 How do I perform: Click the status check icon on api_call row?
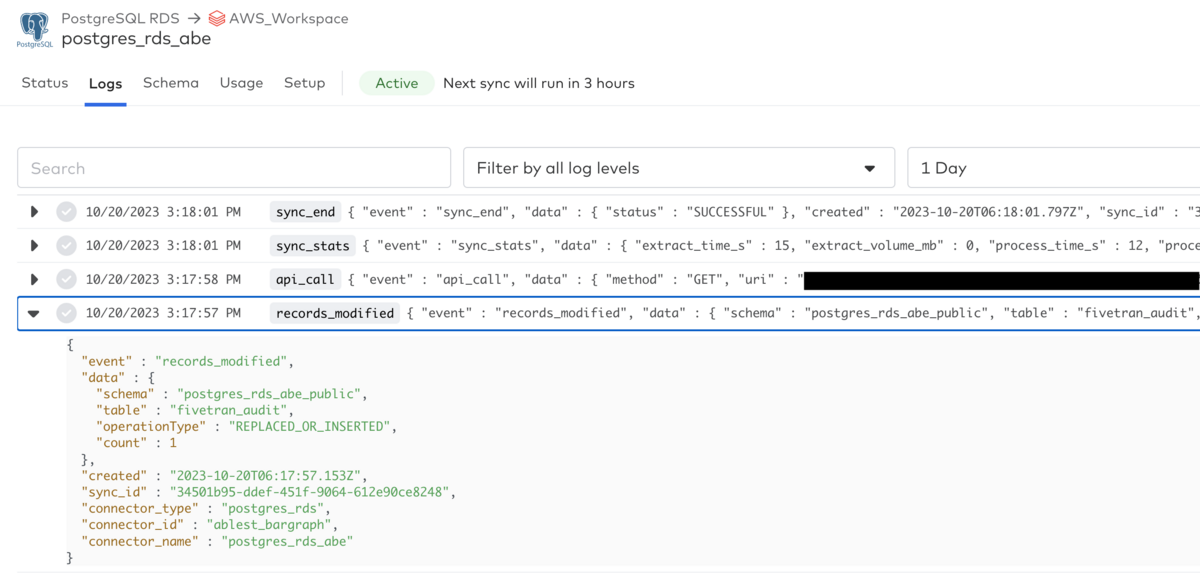[x=66, y=280]
